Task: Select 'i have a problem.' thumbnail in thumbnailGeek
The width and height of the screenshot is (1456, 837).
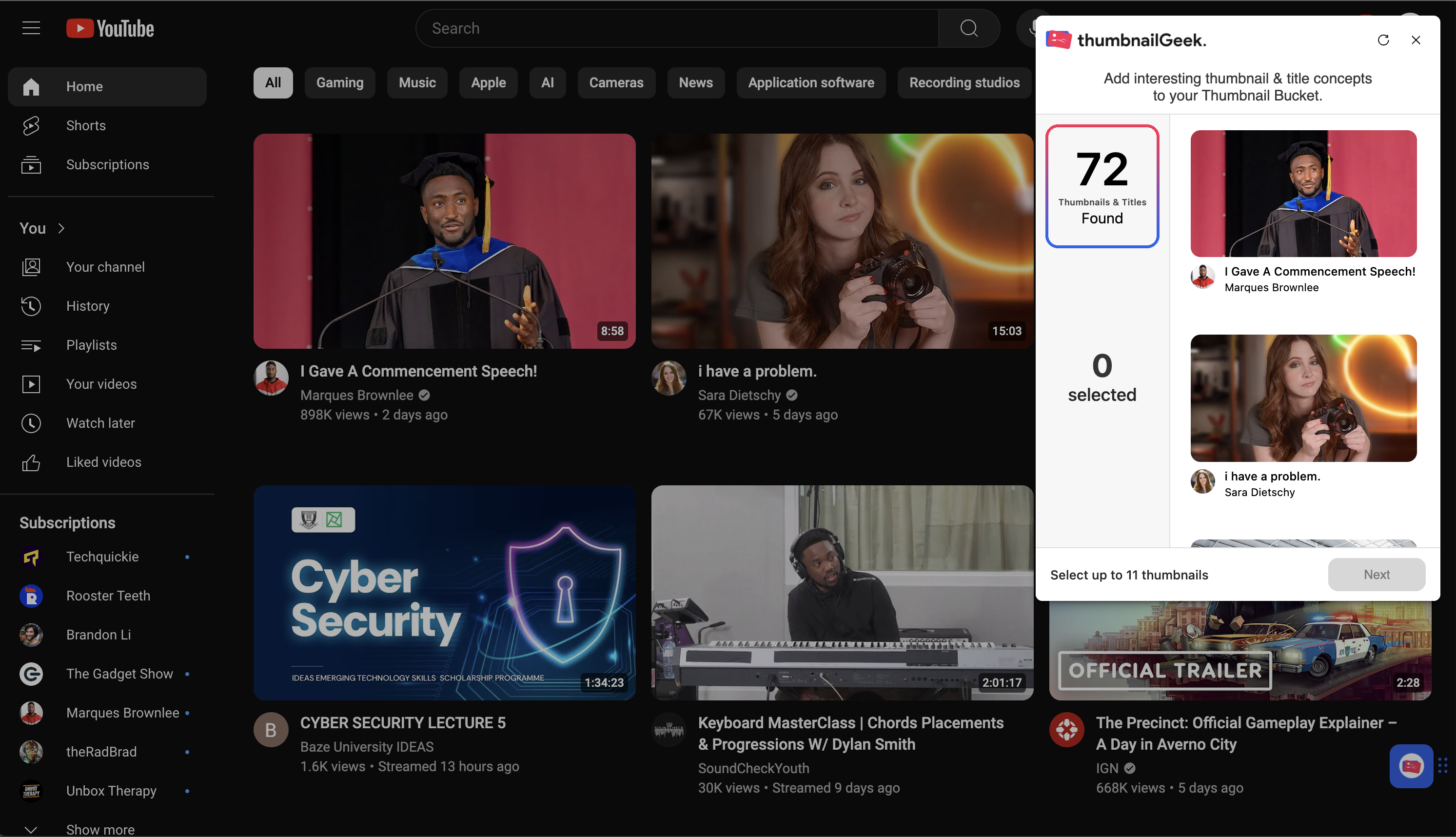Action: (1303, 398)
